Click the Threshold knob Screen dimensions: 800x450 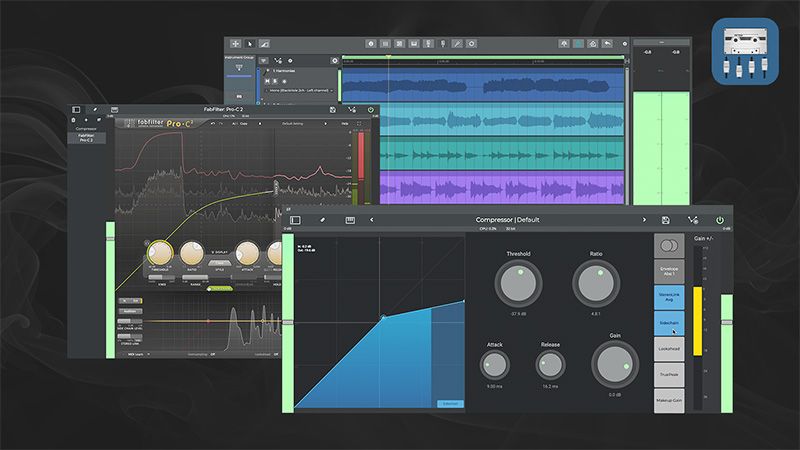coord(518,284)
